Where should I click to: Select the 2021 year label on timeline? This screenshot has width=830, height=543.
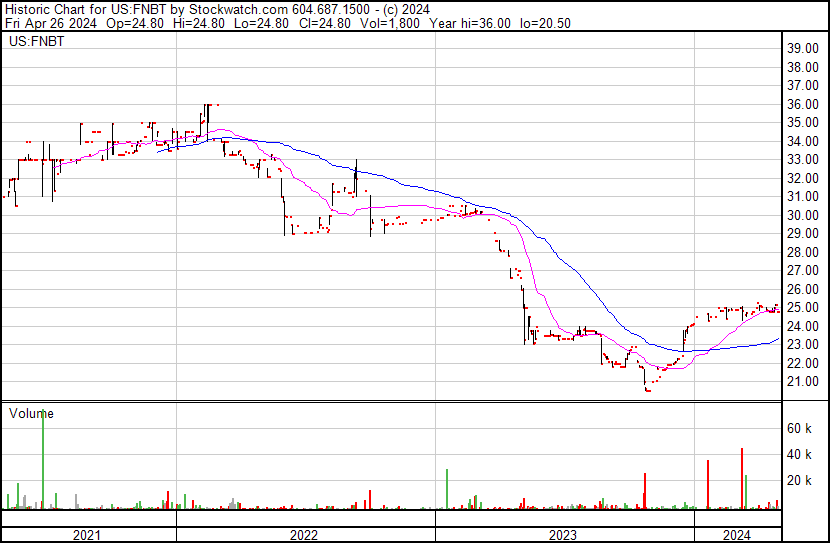point(87,535)
